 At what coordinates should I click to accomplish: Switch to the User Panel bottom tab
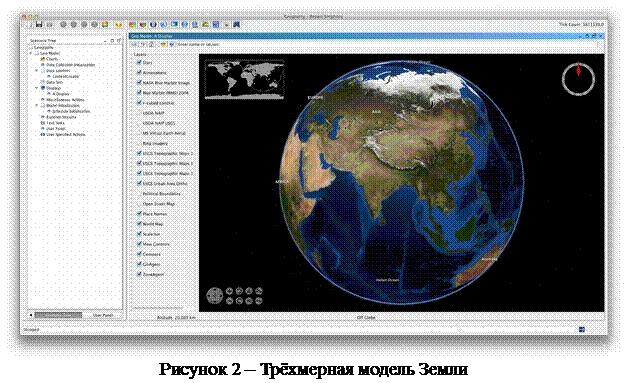click(103, 315)
